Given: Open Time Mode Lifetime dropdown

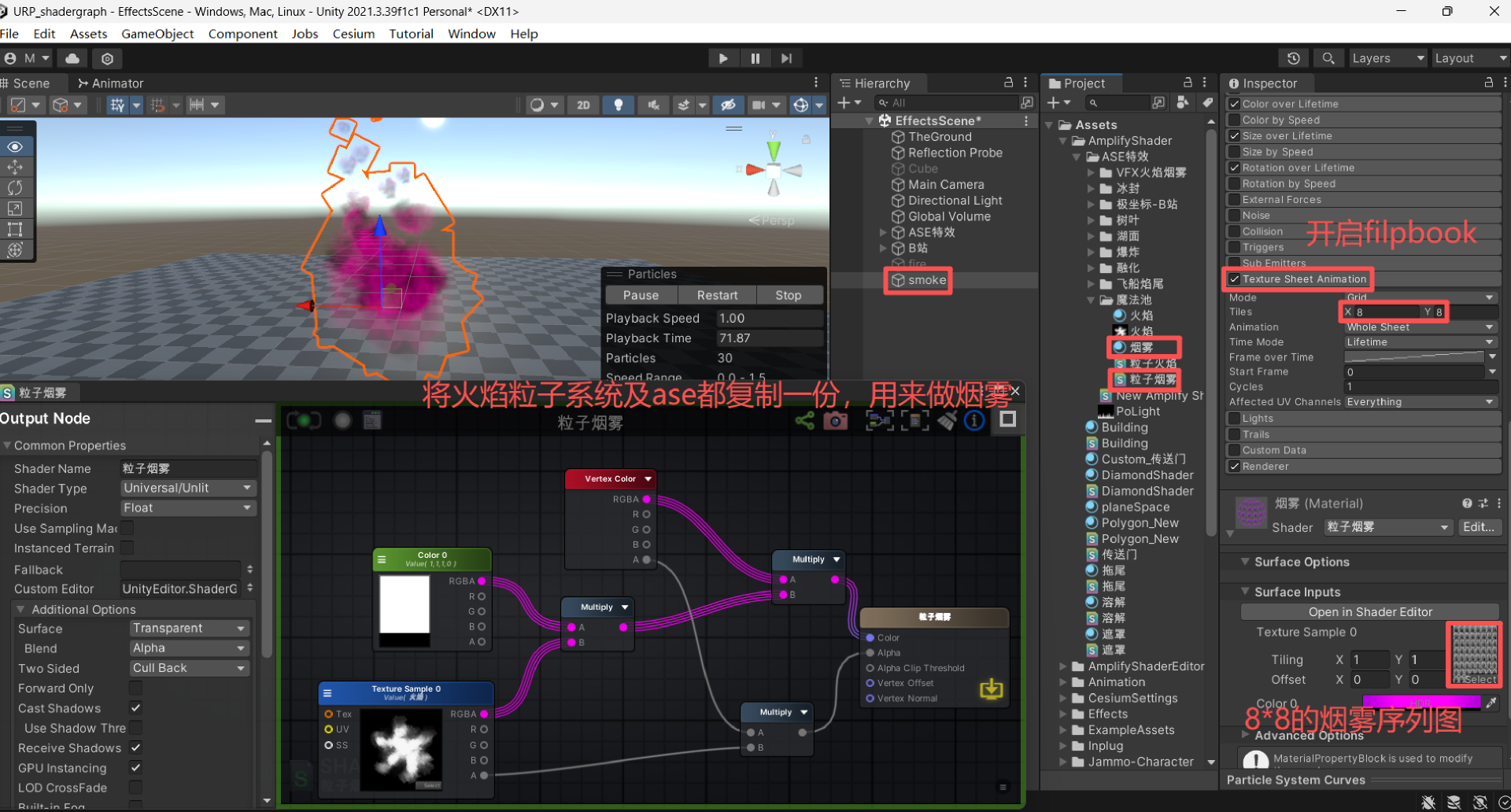Looking at the screenshot, I should click(x=1420, y=342).
